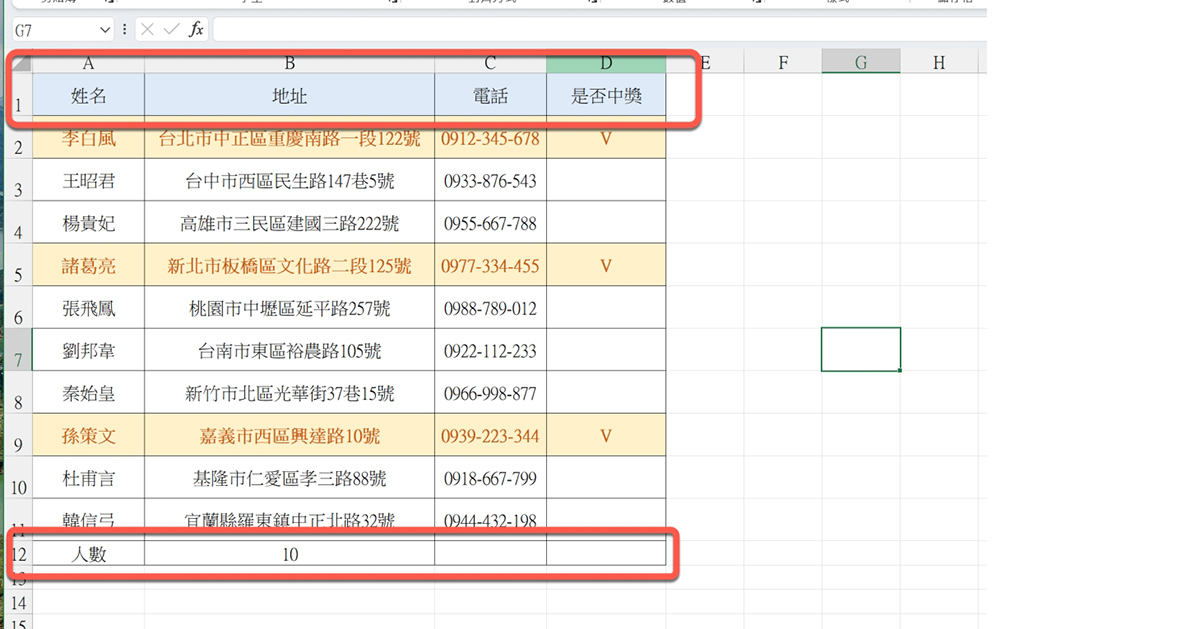
Task: Select the cell showing 10
Action: point(289,553)
